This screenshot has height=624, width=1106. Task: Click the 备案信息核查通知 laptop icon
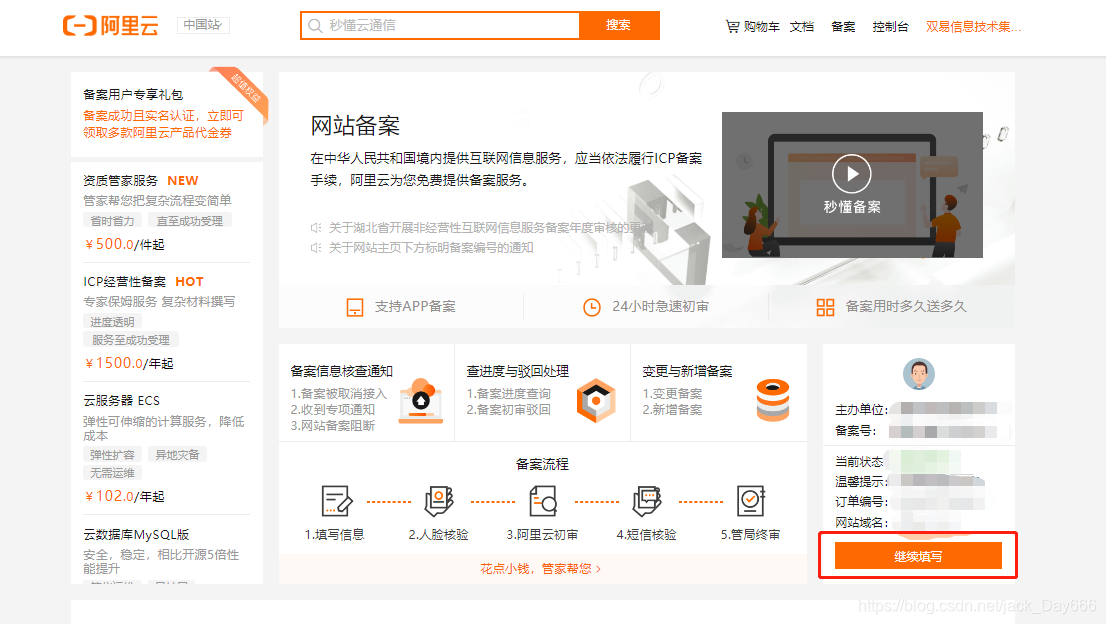point(420,400)
